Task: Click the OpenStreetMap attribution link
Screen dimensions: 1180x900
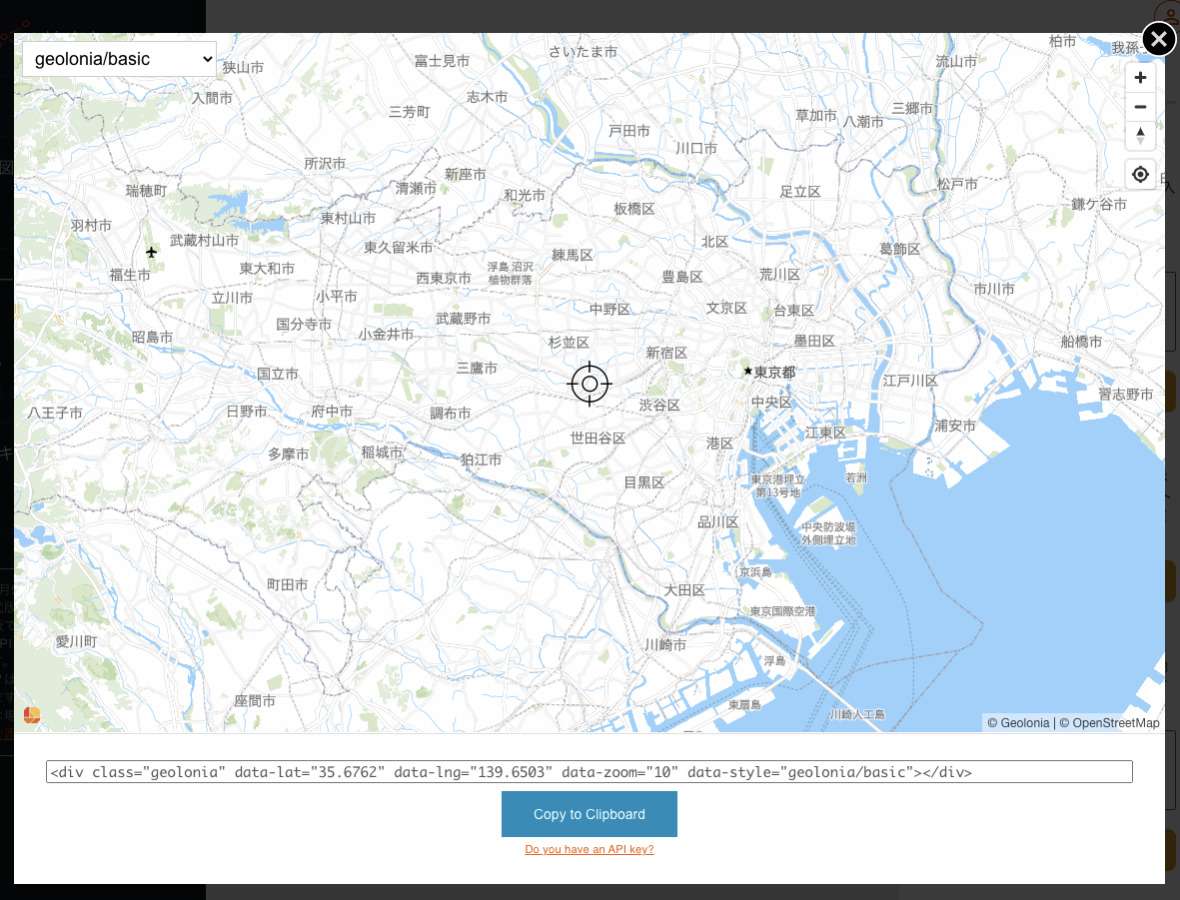Action: click(1117, 722)
